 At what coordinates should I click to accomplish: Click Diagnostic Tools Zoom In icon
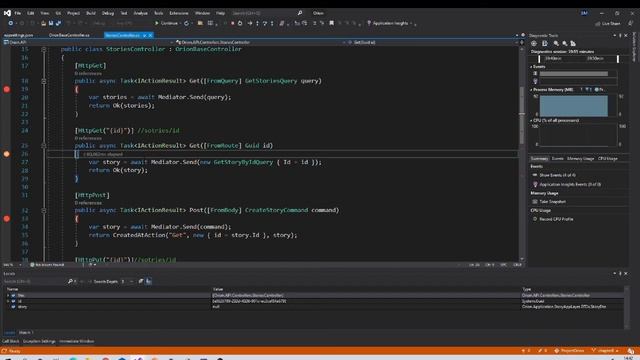[556, 43]
